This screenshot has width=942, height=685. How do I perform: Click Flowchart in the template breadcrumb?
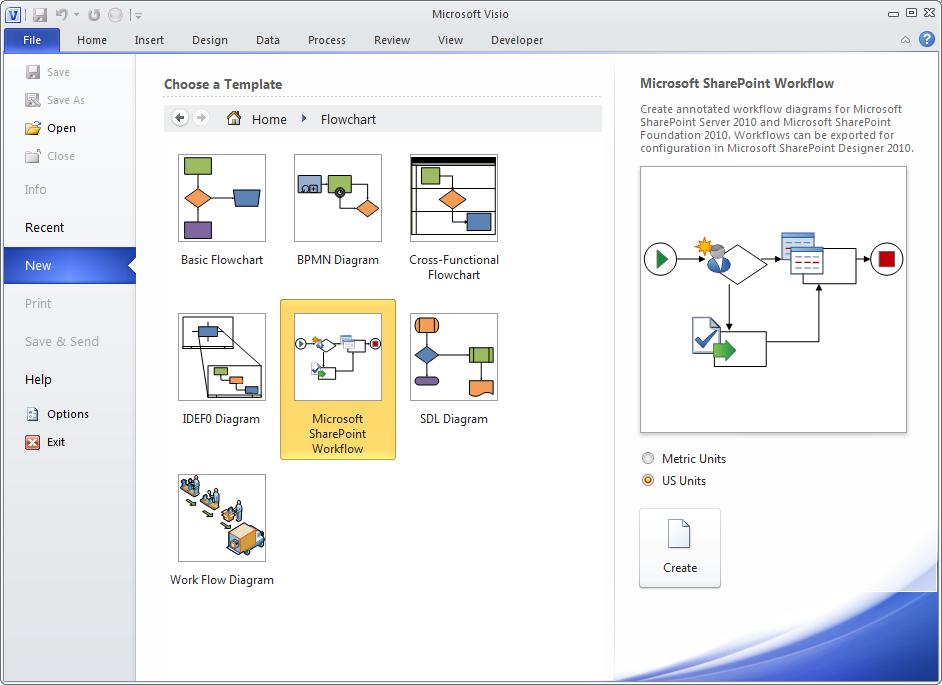(x=348, y=120)
